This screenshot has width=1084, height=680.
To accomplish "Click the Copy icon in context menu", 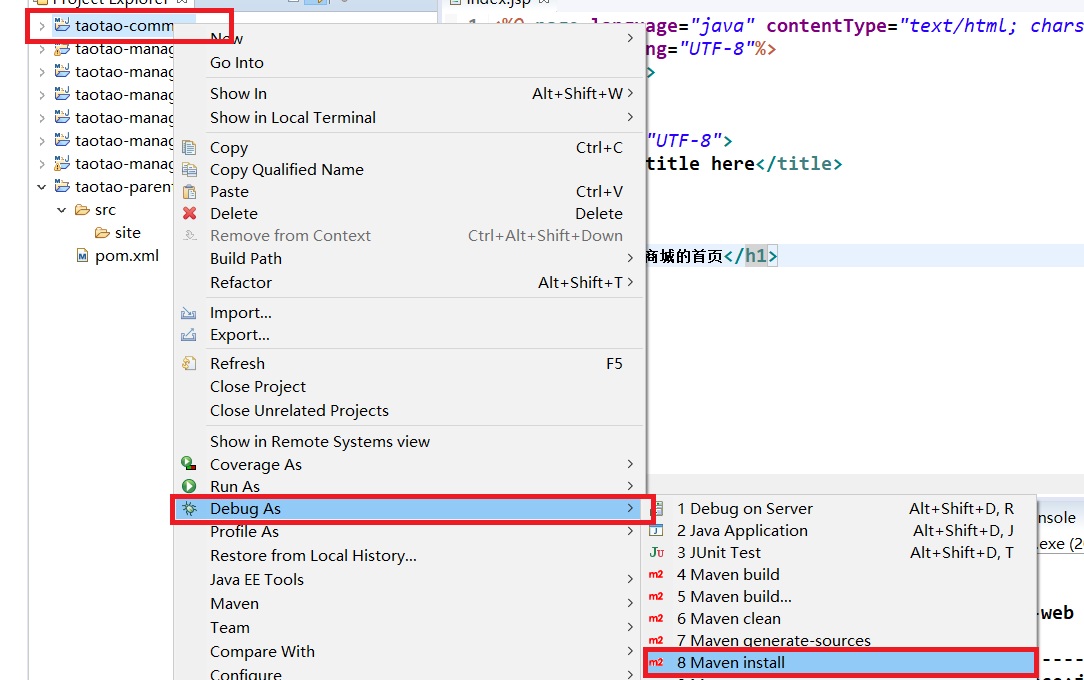I will pos(189,147).
